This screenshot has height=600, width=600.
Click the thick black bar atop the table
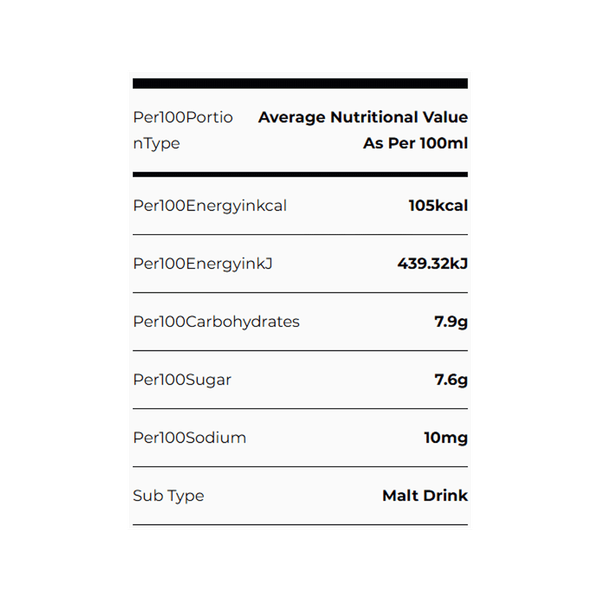point(300,83)
